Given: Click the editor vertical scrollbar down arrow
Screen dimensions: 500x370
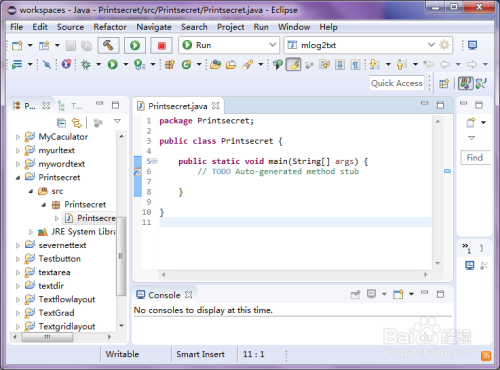Looking at the screenshot, I should [x=438, y=263].
